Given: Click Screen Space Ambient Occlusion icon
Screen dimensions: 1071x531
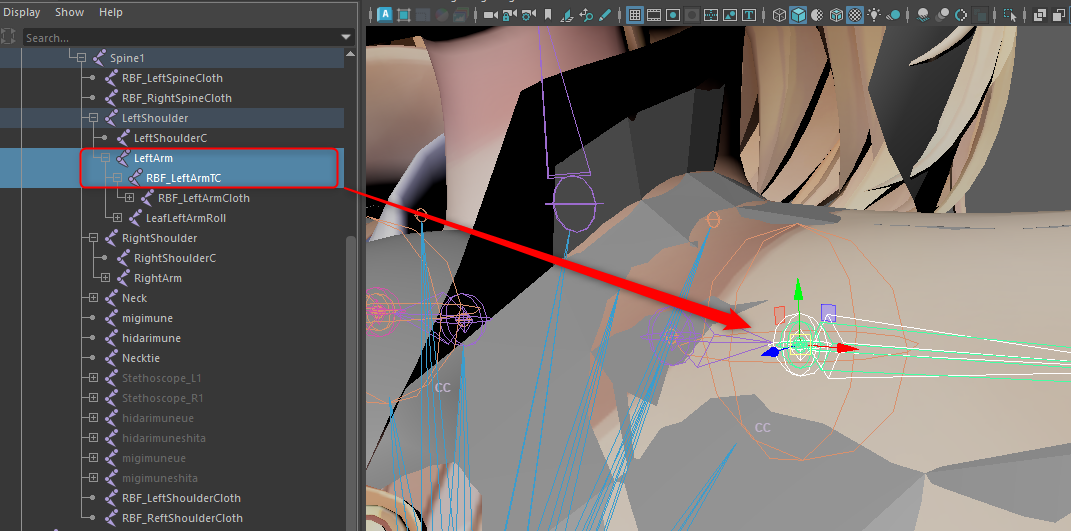Looking at the screenshot, I should (x=923, y=14).
